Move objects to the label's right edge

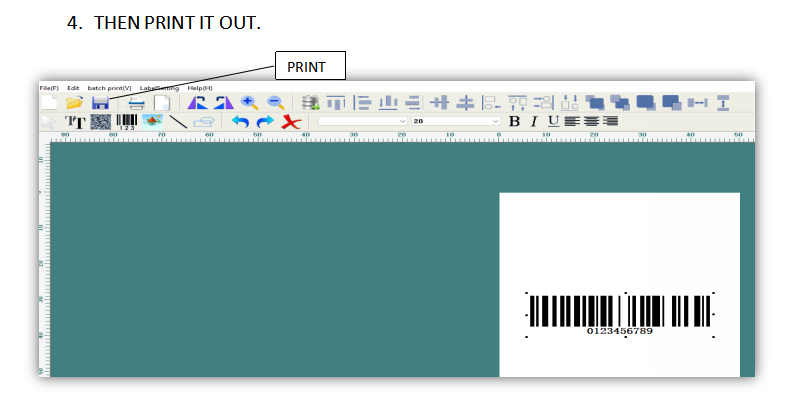pyautogui.click(x=543, y=103)
